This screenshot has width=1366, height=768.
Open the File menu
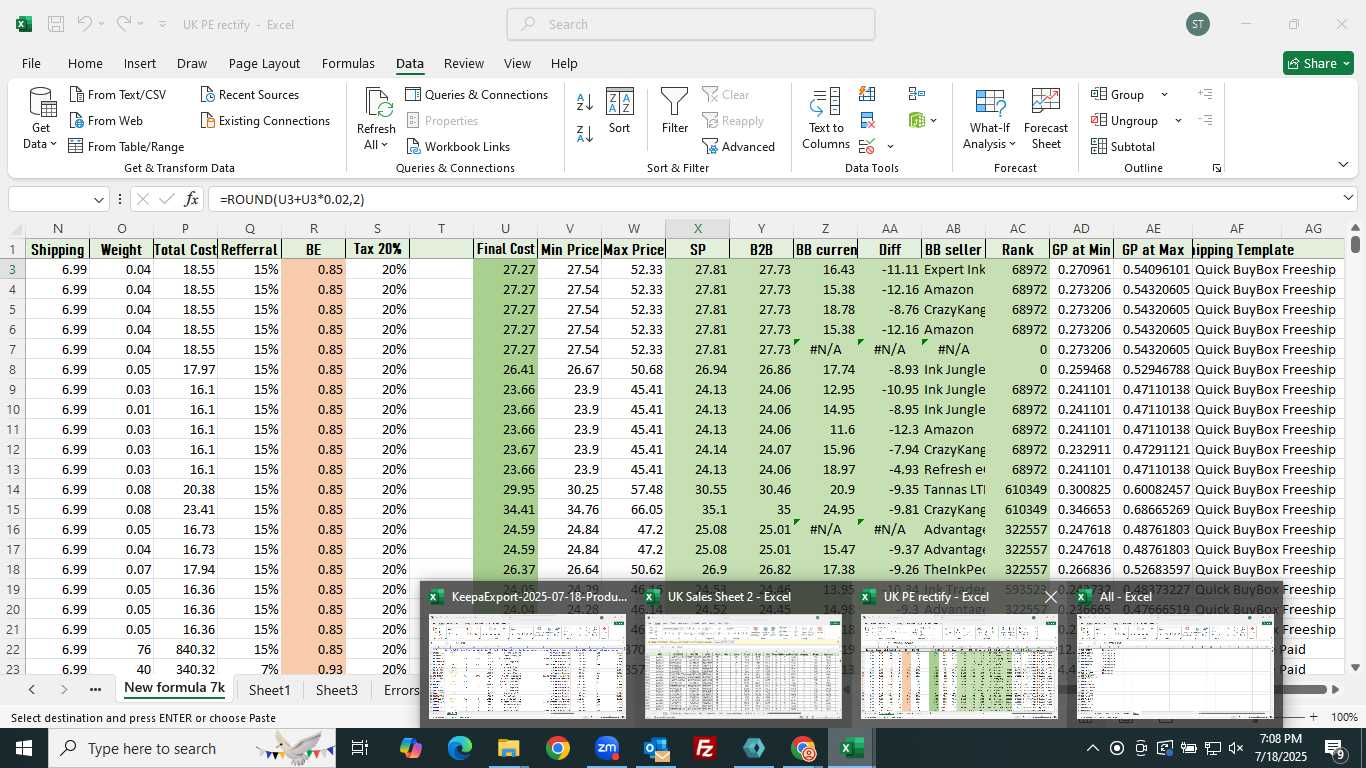point(31,63)
